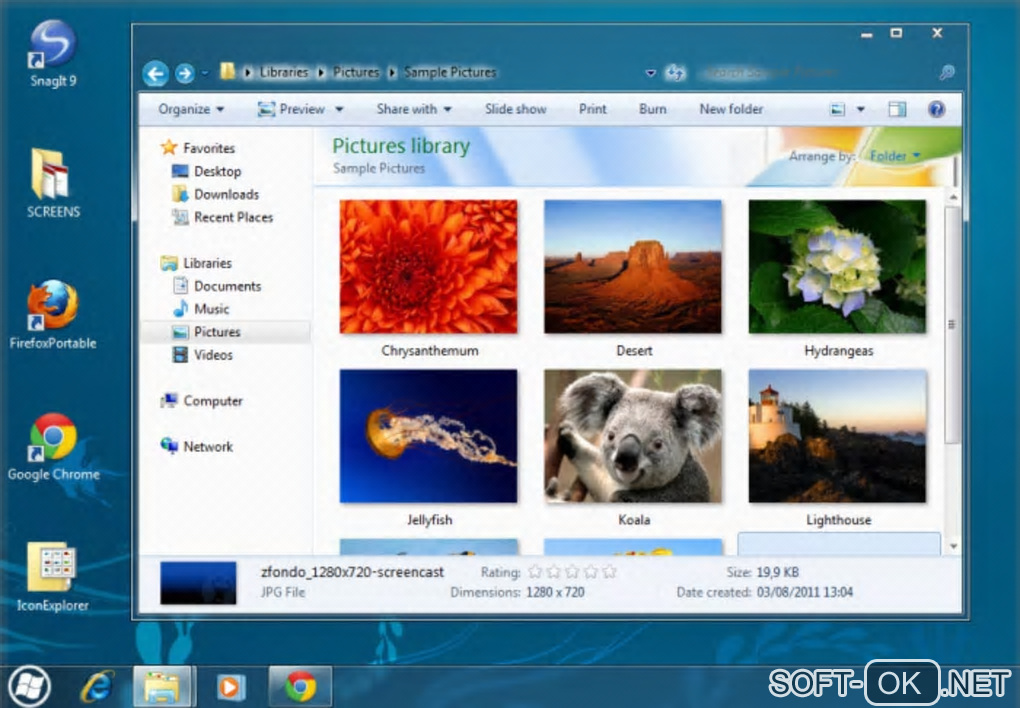Open Desktop in Favorites
Viewport: 1020px width, 708px height.
206,171
